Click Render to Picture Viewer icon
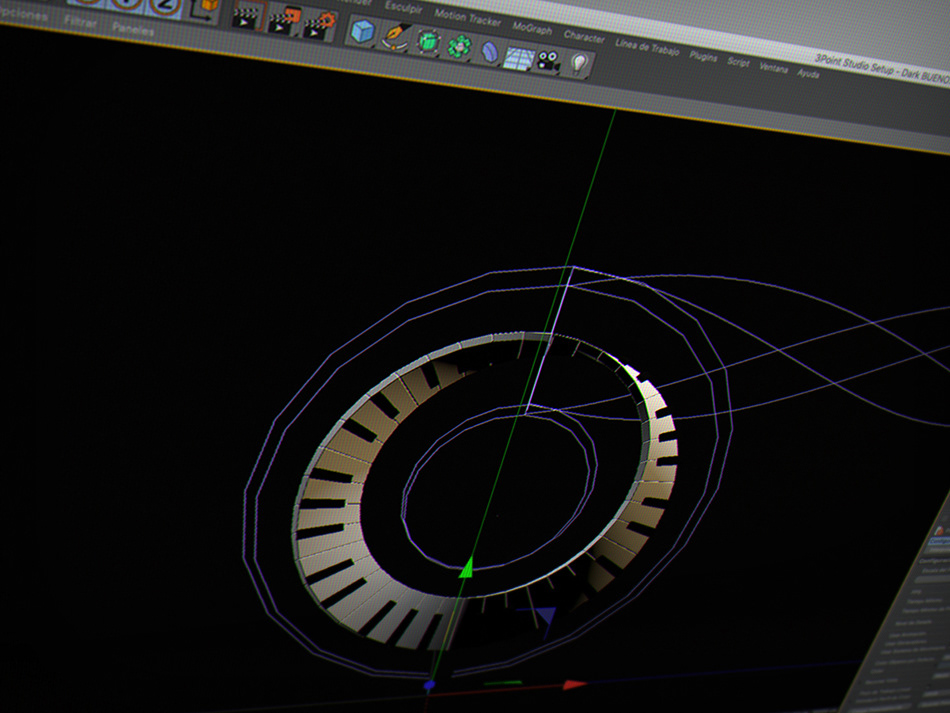950x713 pixels. click(284, 22)
